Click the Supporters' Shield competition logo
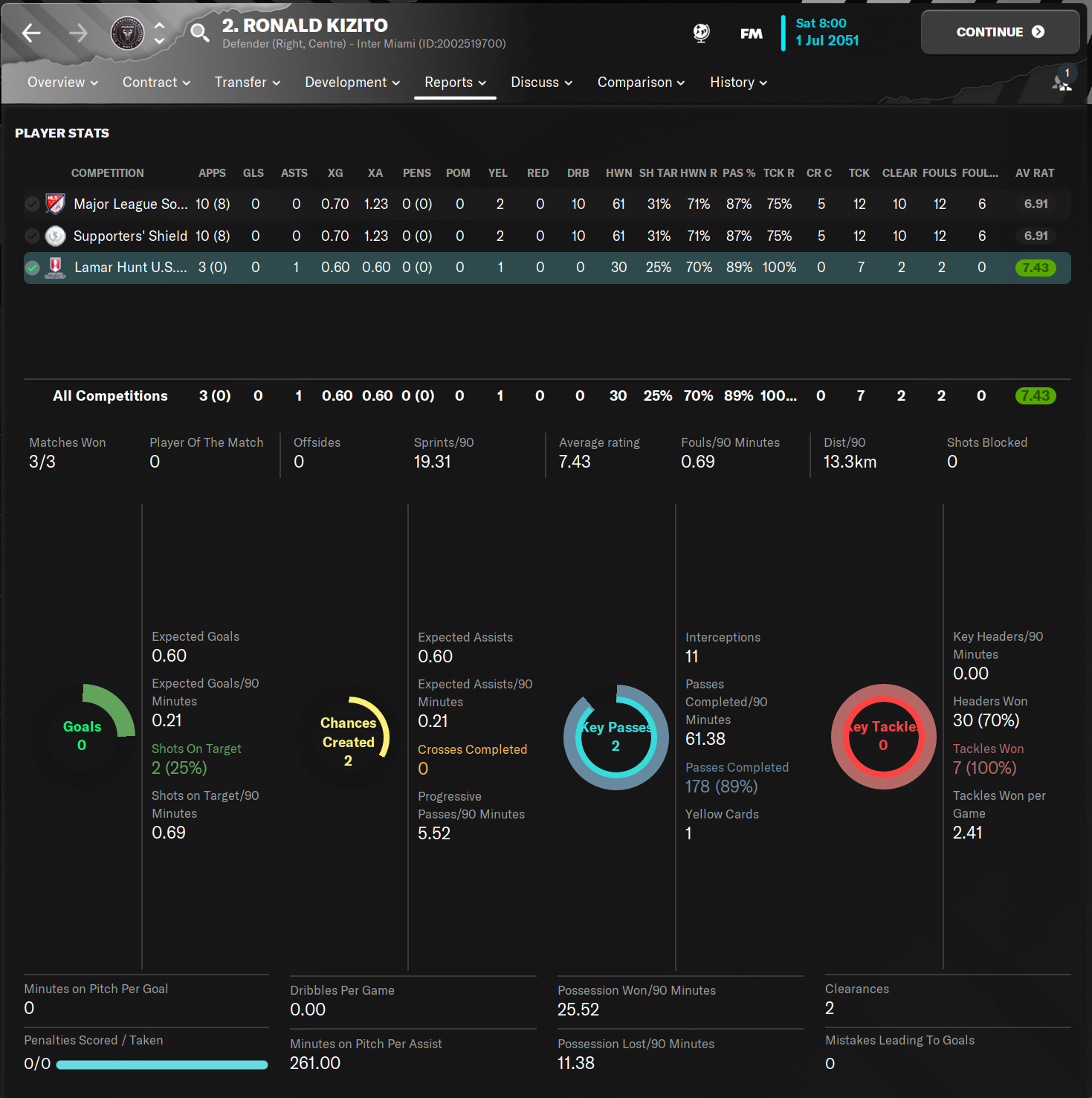 55,236
